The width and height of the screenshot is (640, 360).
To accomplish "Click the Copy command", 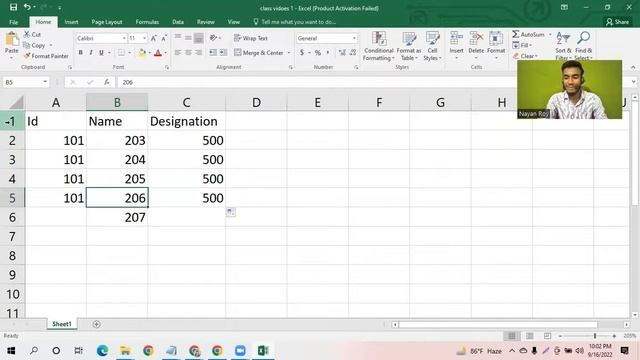I will point(35,45).
